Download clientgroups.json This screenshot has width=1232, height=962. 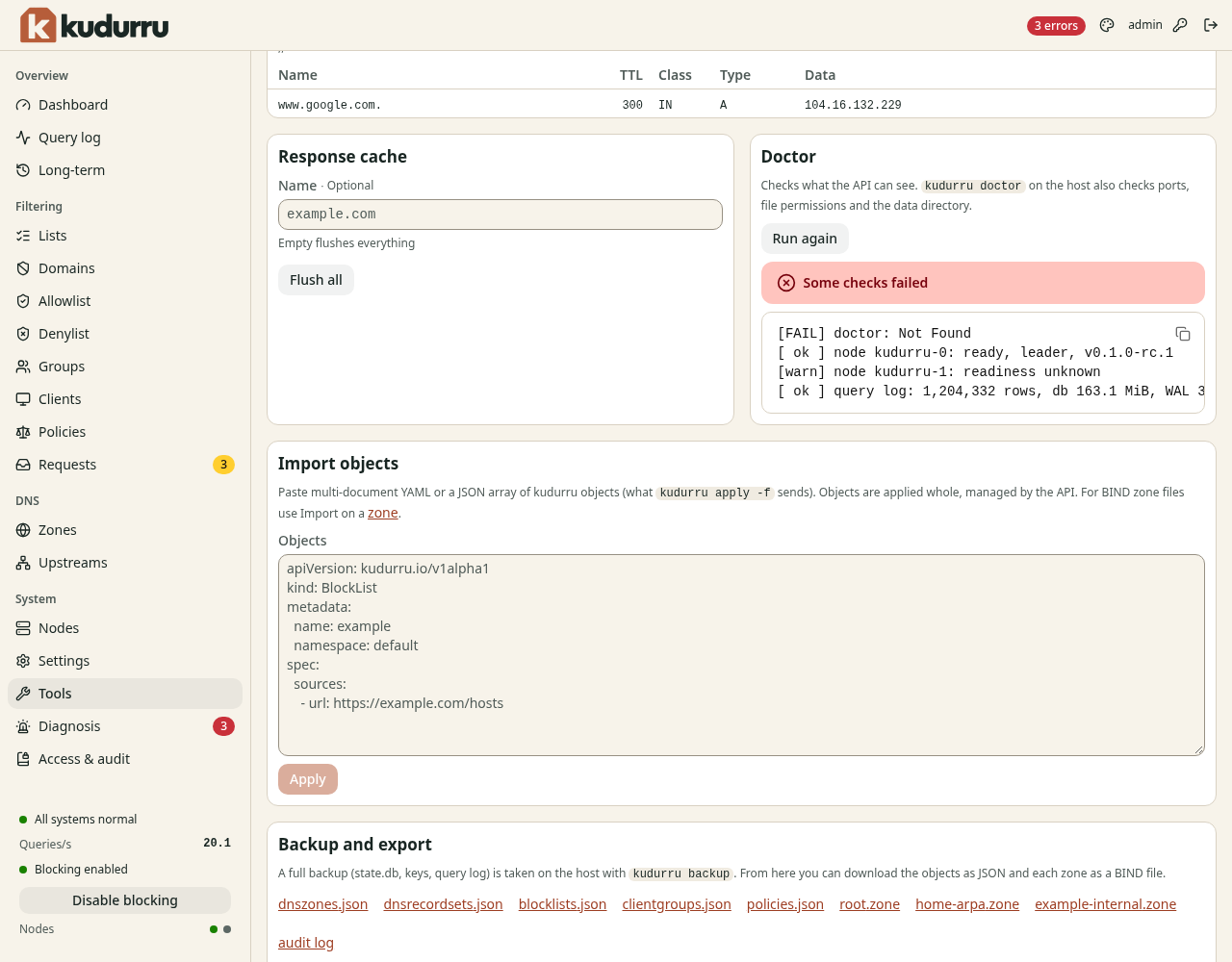[x=677, y=904]
